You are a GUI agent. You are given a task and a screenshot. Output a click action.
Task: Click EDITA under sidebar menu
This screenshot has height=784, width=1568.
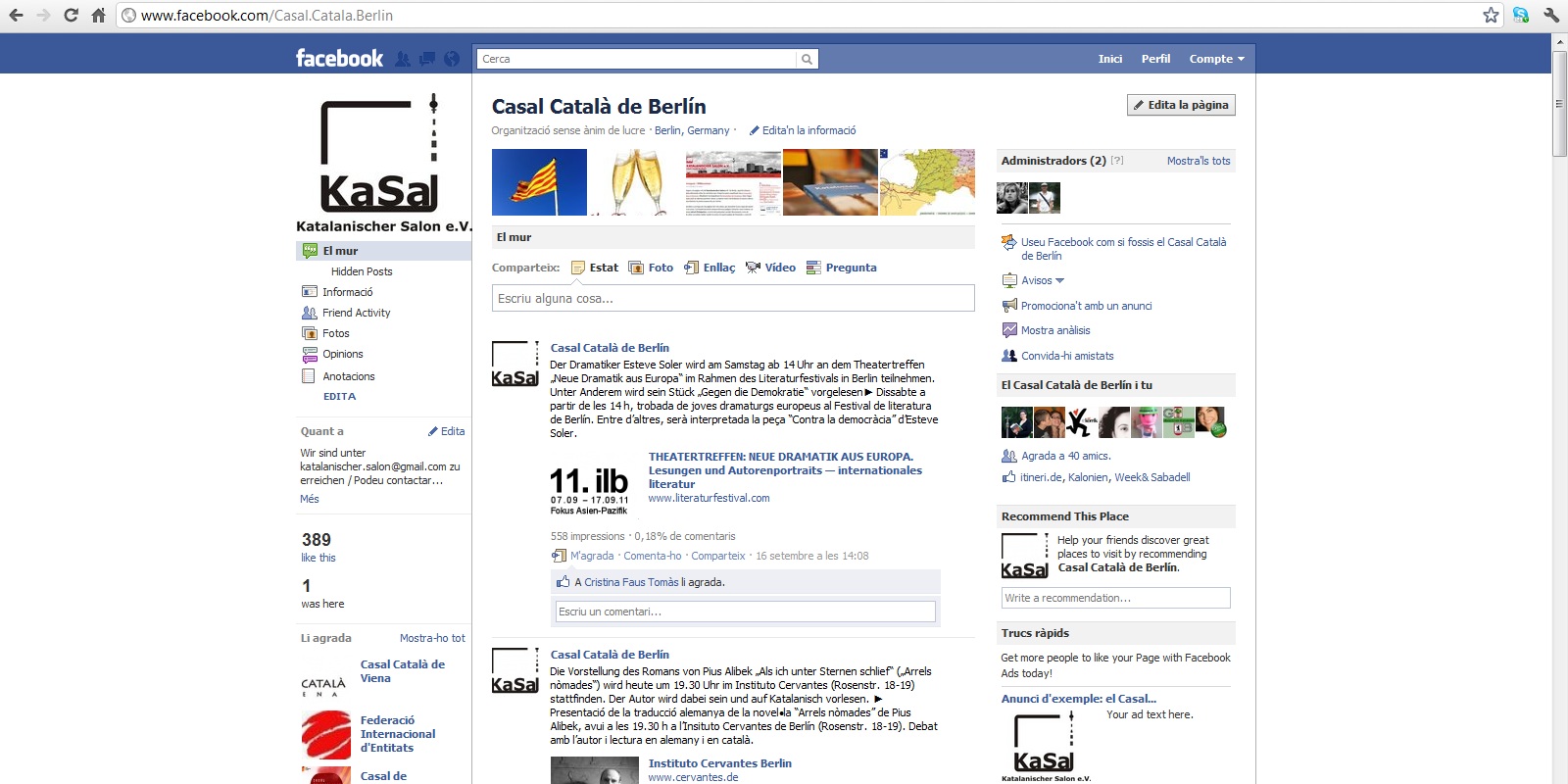click(x=340, y=397)
